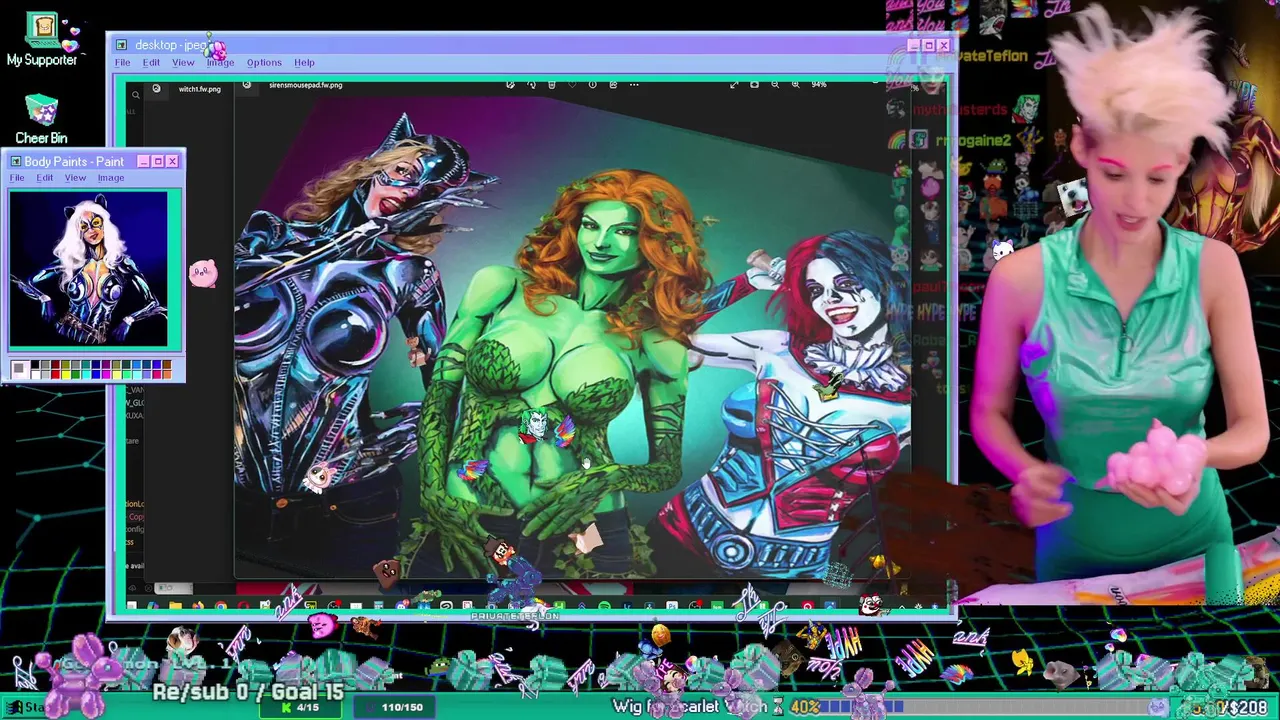Click the fit-to-window icon beside zoom out
Image resolution: width=1280 pixels, height=720 pixels.
754,85
